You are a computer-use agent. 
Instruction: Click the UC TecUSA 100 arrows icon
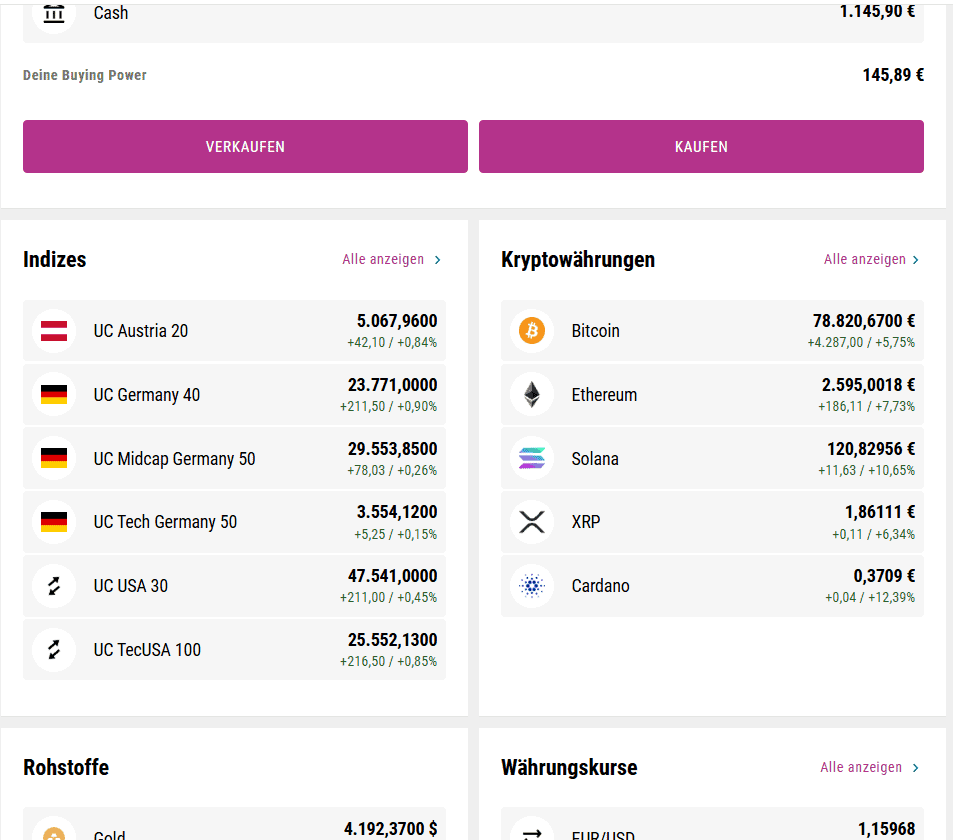(x=54, y=650)
